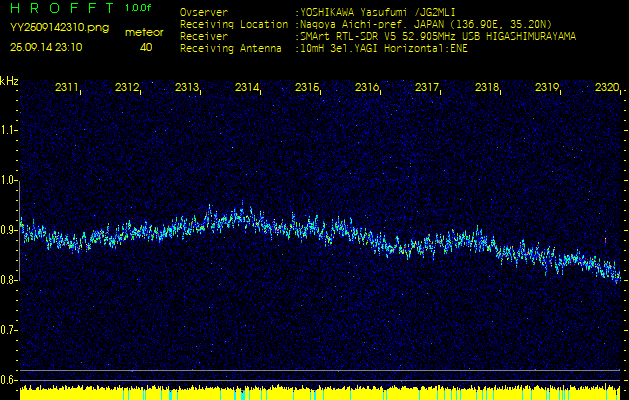The width and height of the screenshot is (629, 400).
Task: Select the 2318 time marker
Action: coord(488,88)
